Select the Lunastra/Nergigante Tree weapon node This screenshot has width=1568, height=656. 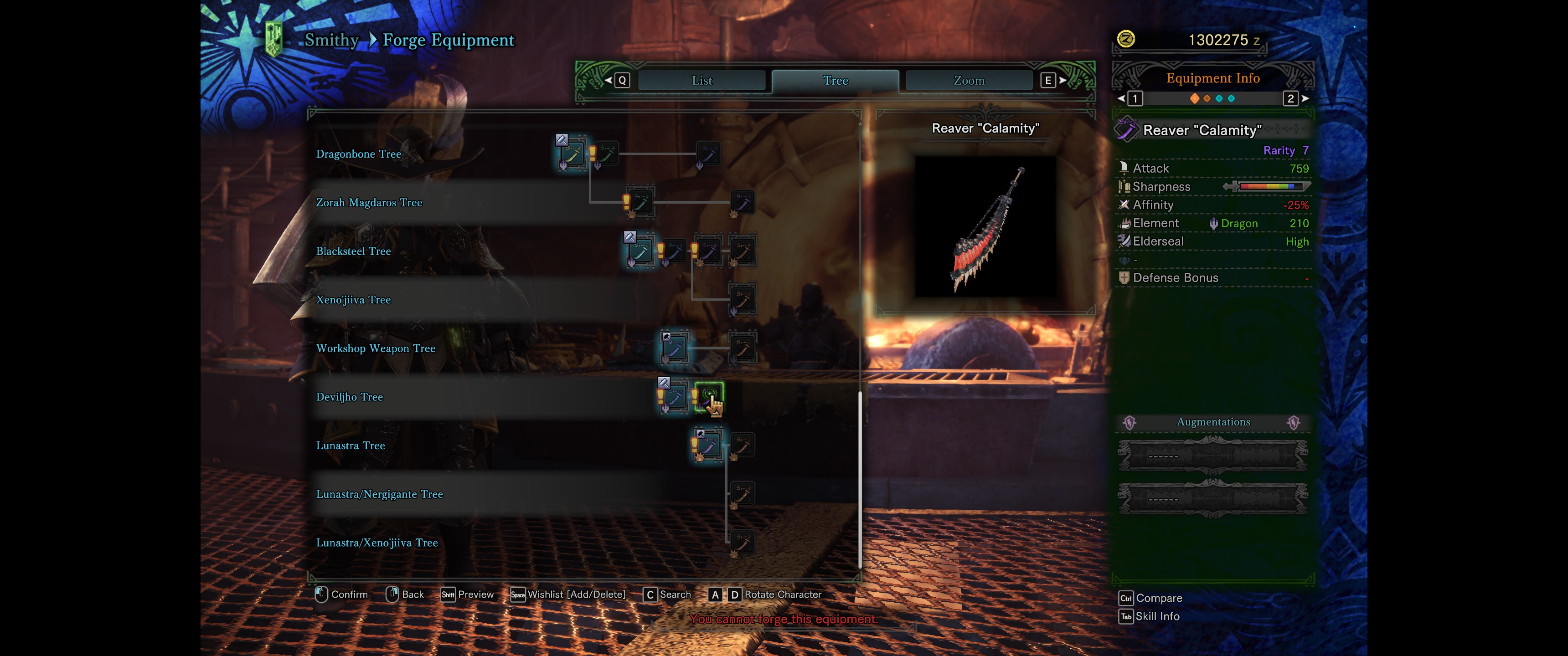(x=742, y=494)
